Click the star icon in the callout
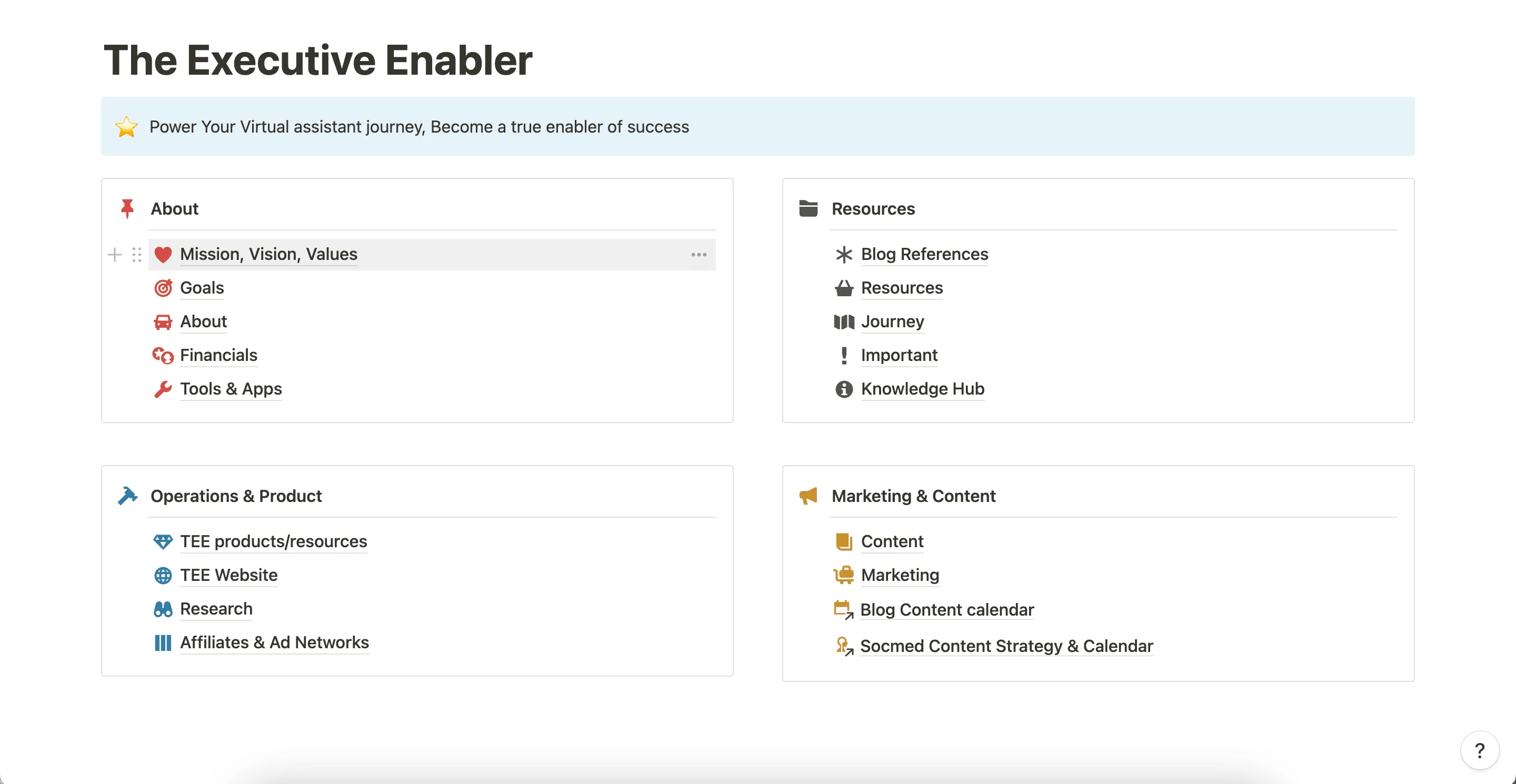Screen dimensions: 1516x784 click(x=126, y=127)
